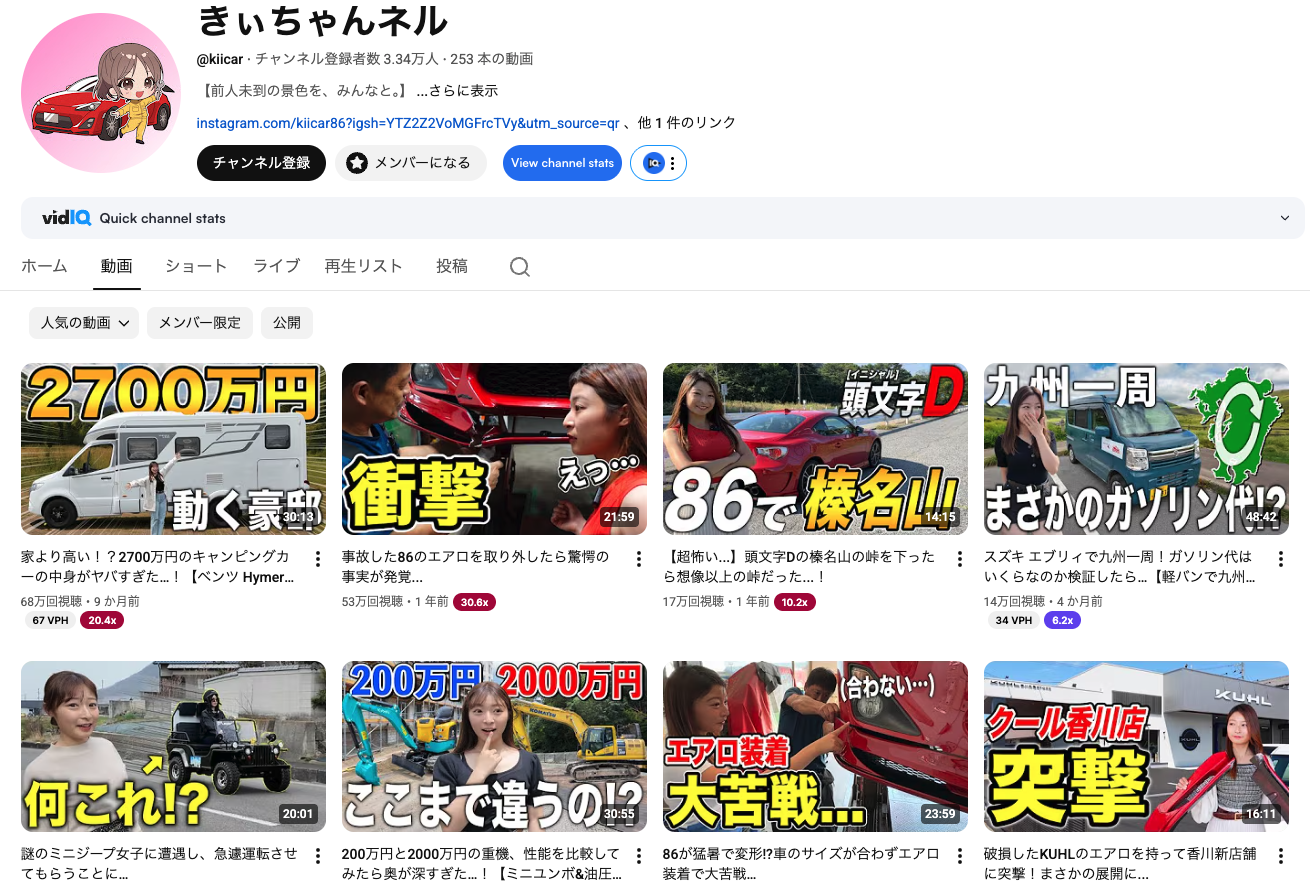Image resolution: width=1310 pixels, height=887 pixels.
Task: Expand channel description with さらに表示
Action: coord(457,91)
